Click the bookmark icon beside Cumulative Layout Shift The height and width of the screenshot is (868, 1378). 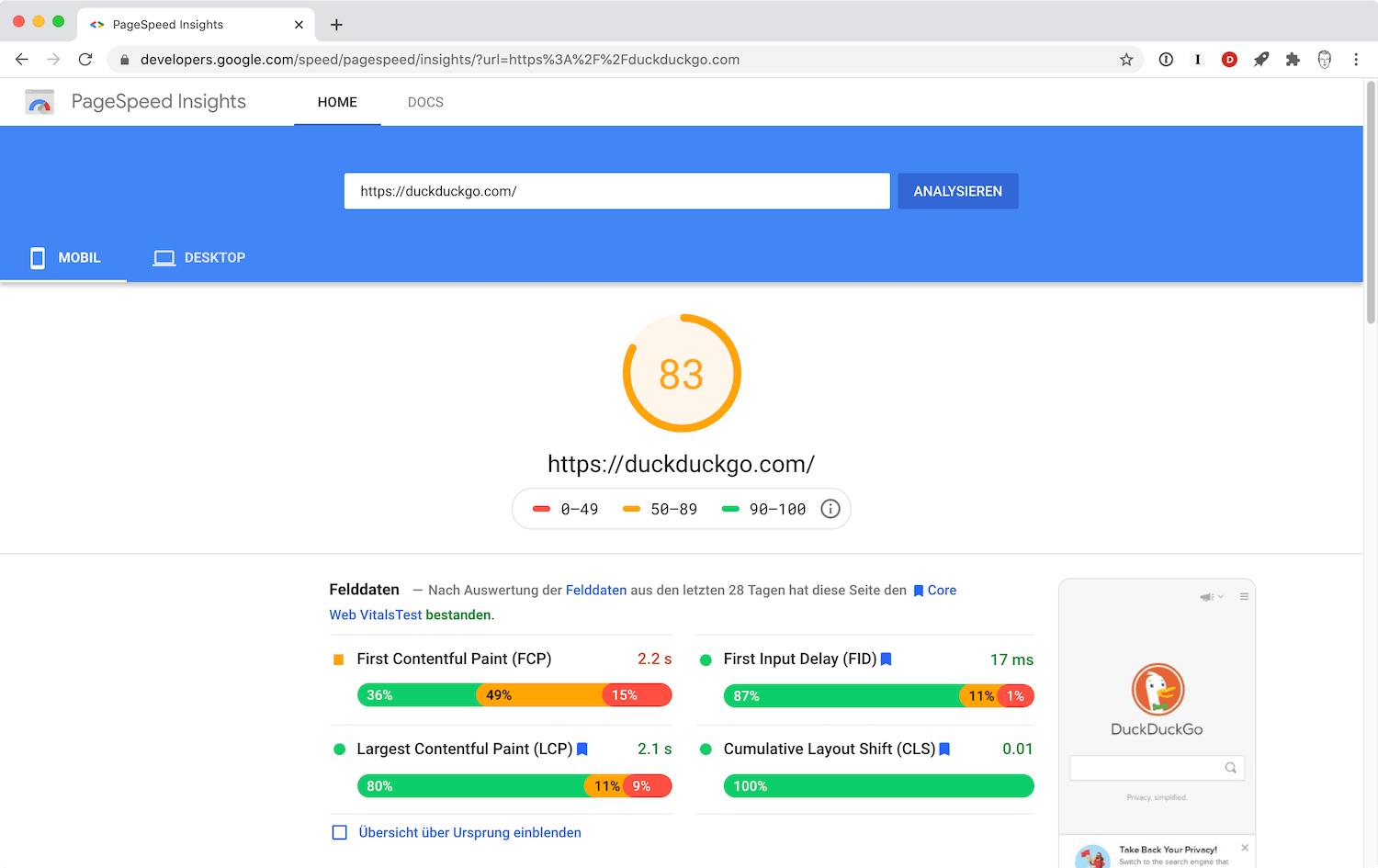point(943,749)
